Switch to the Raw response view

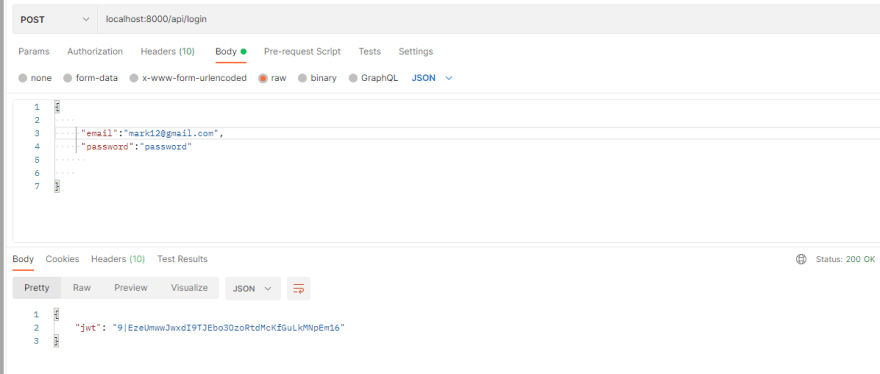[x=82, y=288]
